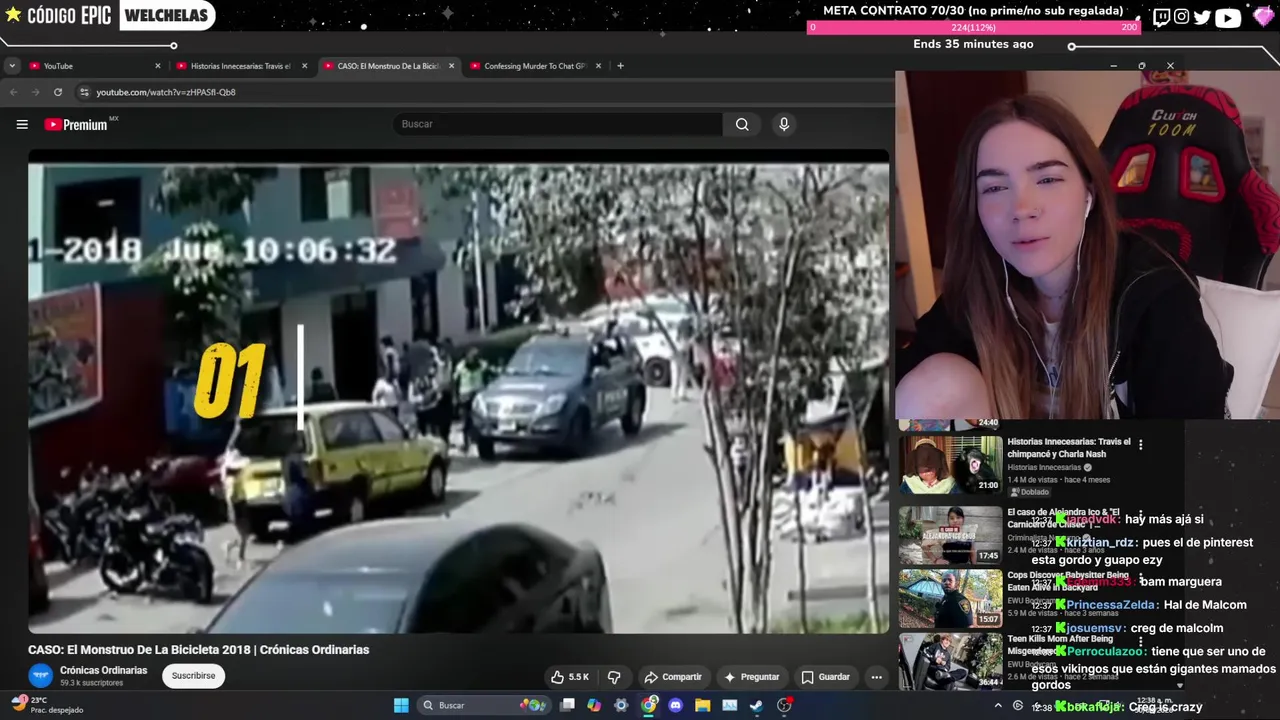Open OBS Studio from the taskbar
The image size is (1280, 720).
pyautogui.click(x=784, y=705)
